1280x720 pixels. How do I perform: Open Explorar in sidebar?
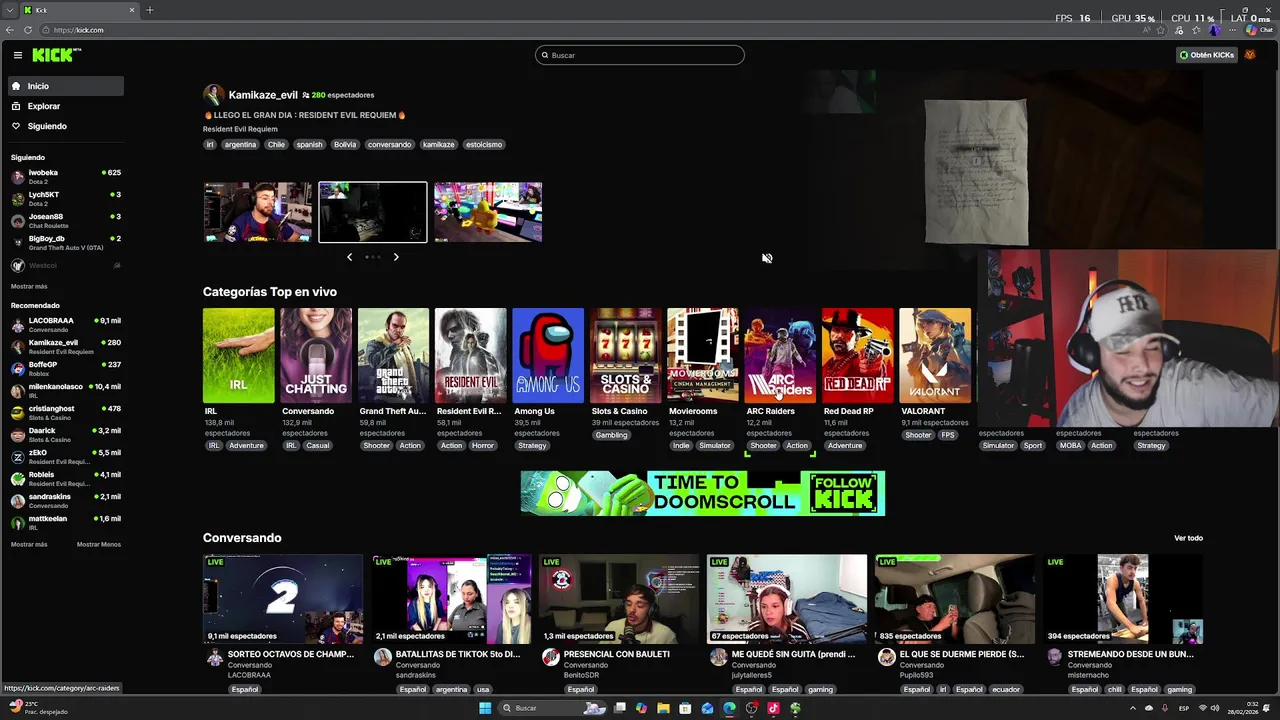(66, 106)
